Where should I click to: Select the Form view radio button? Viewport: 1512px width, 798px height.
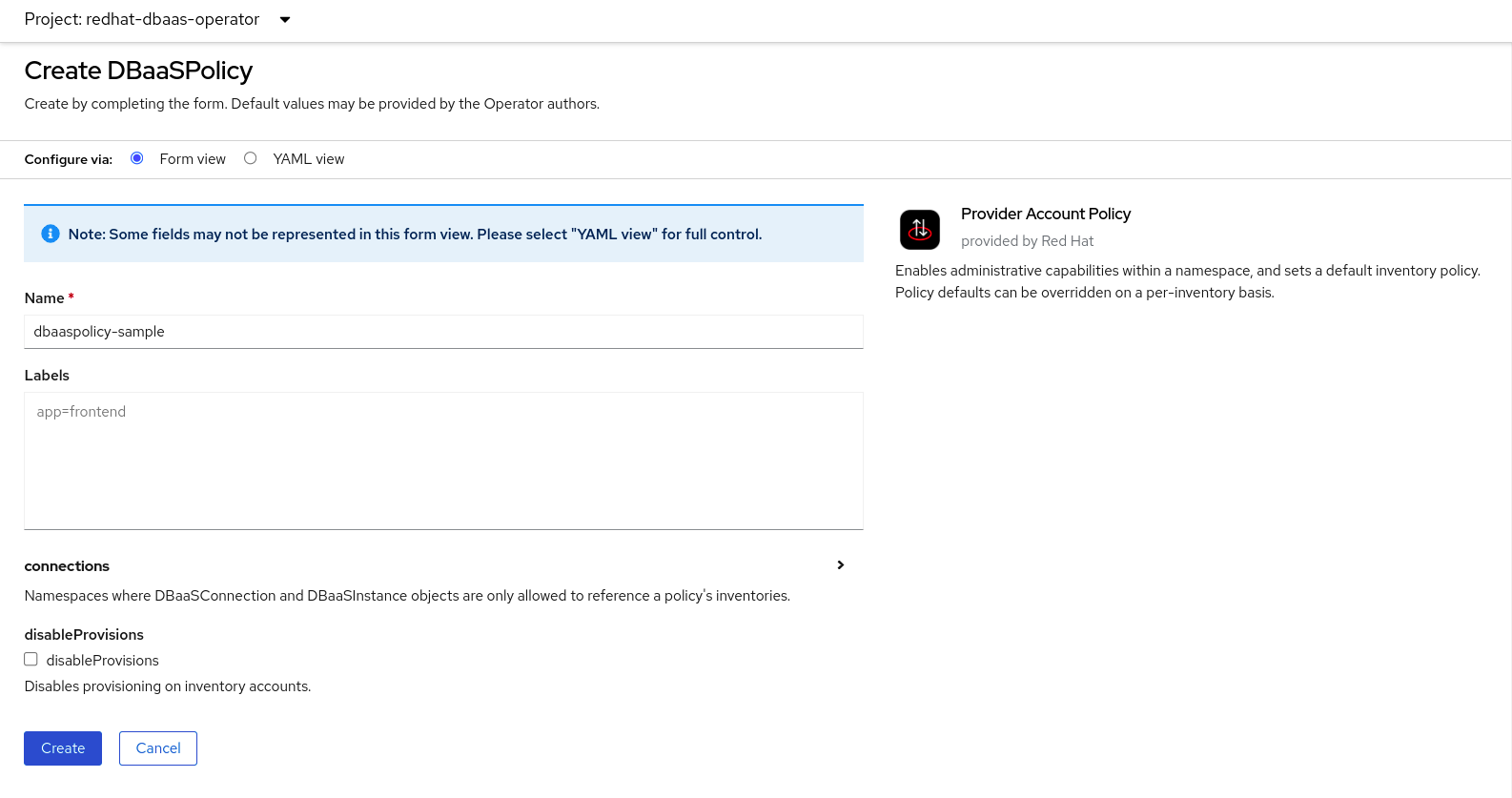(x=137, y=158)
